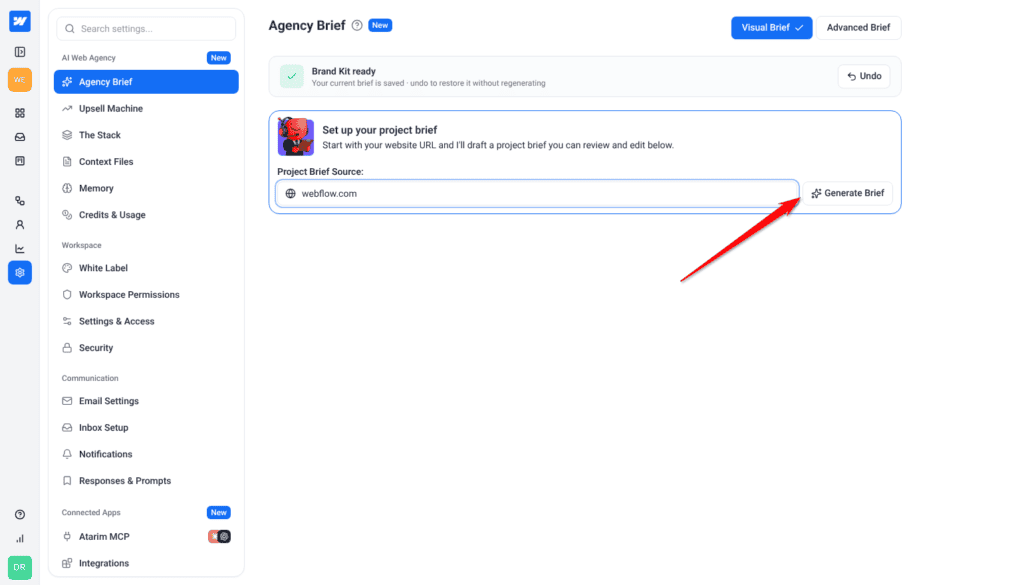Open the inbox tray icon in the rail

[x=20, y=137]
